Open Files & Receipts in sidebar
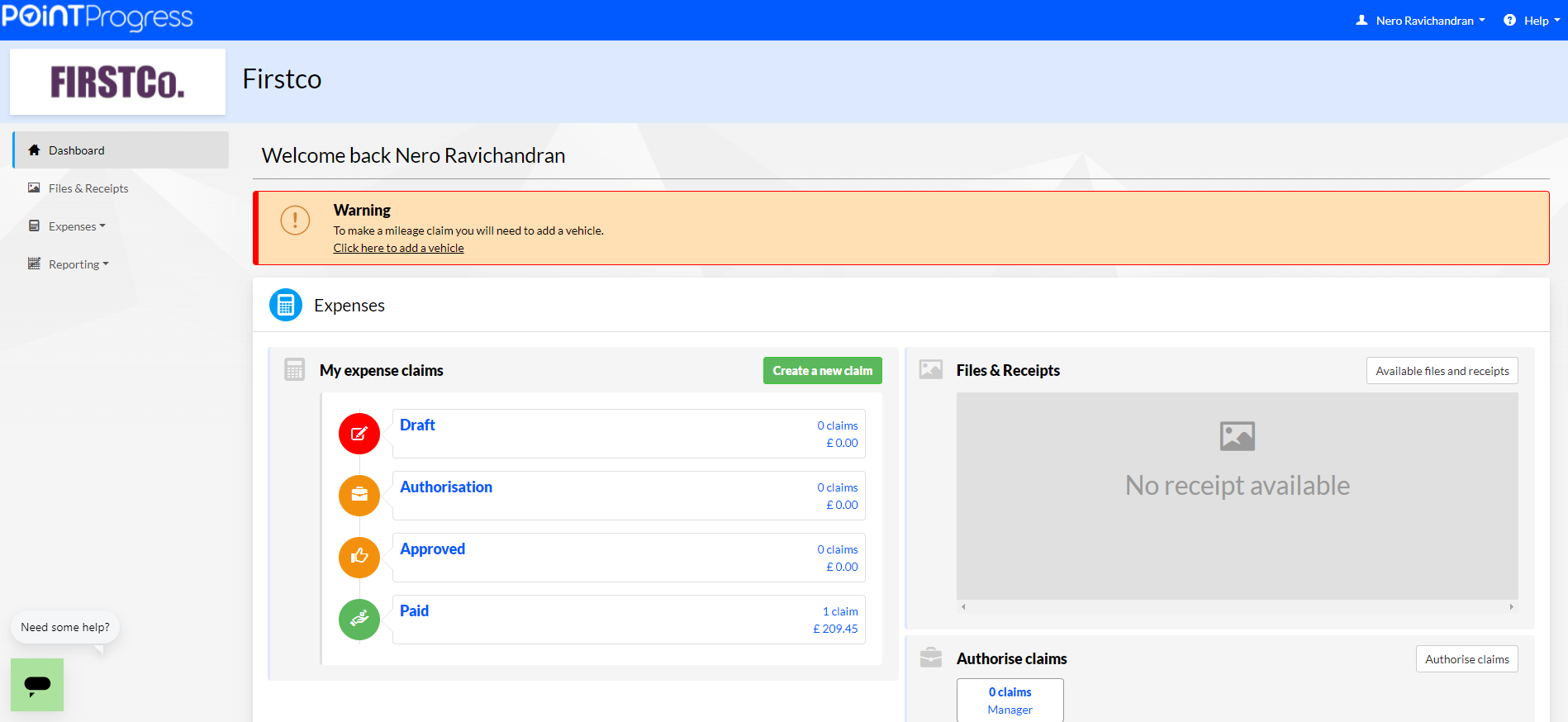The height and width of the screenshot is (722, 1568). click(x=88, y=188)
